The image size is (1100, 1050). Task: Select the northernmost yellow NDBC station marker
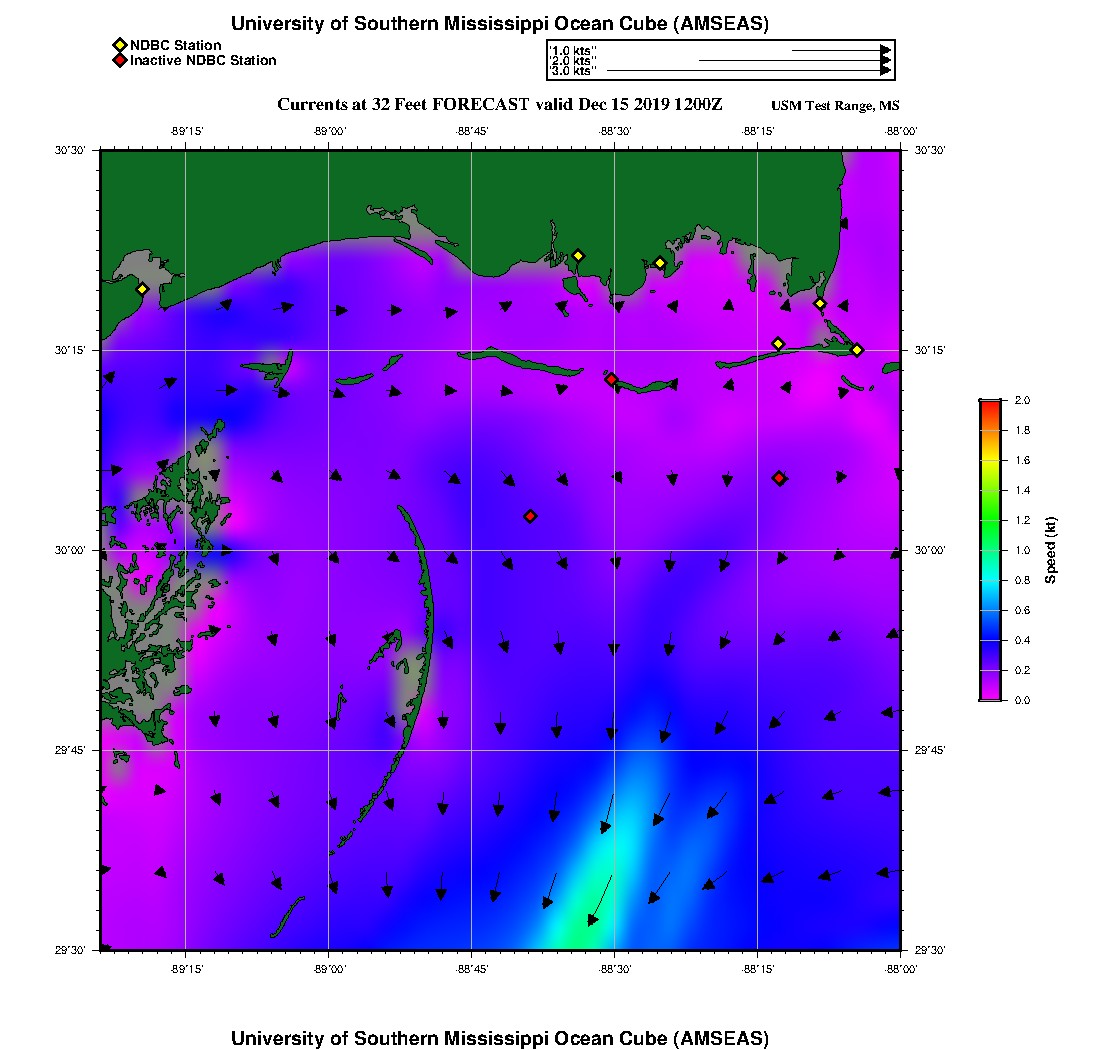pos(578,255)
